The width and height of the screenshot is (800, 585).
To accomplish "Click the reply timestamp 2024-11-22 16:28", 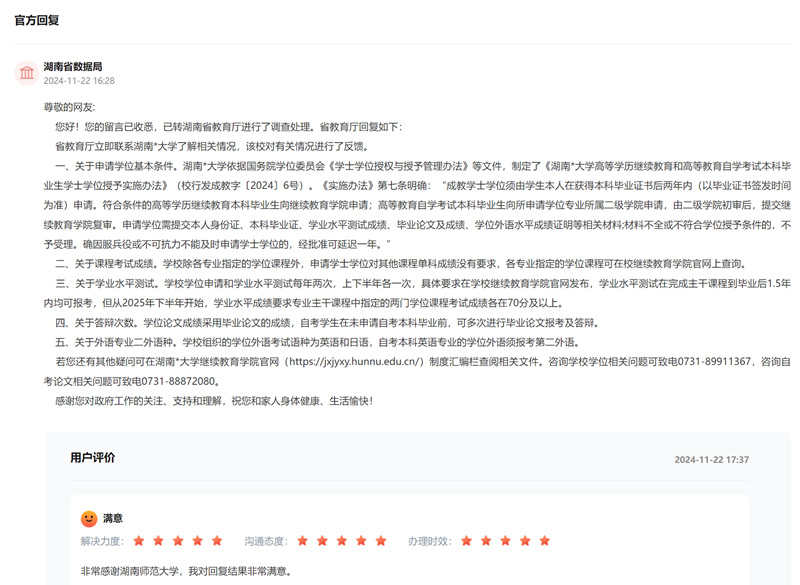I will coord(78,81).
